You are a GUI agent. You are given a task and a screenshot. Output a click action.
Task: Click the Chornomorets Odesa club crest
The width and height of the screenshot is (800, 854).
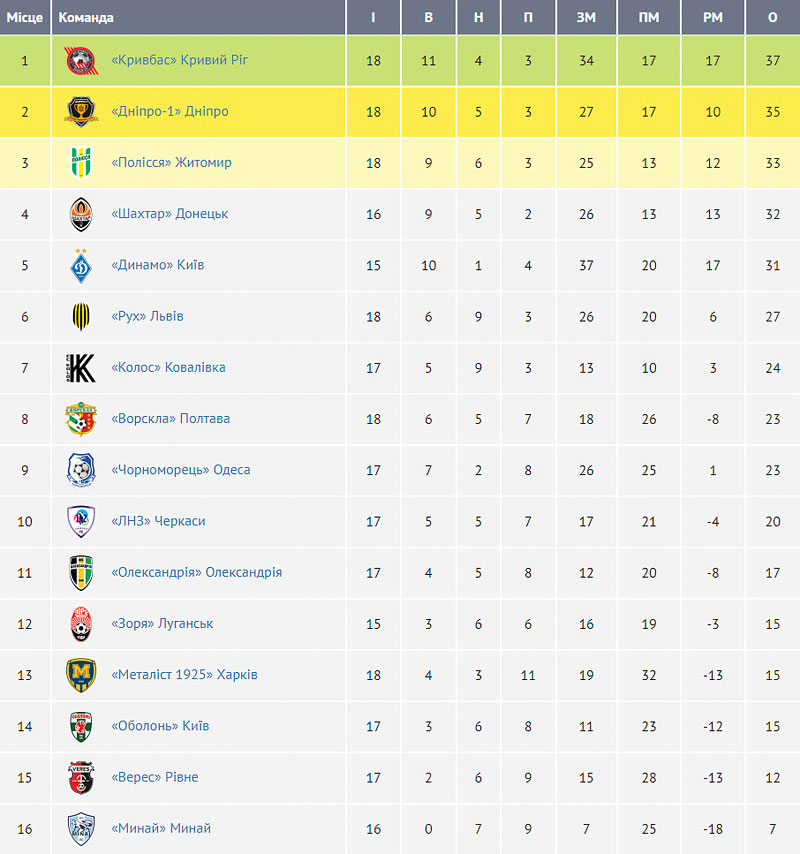pyautogui.click(x=81, y=469)
